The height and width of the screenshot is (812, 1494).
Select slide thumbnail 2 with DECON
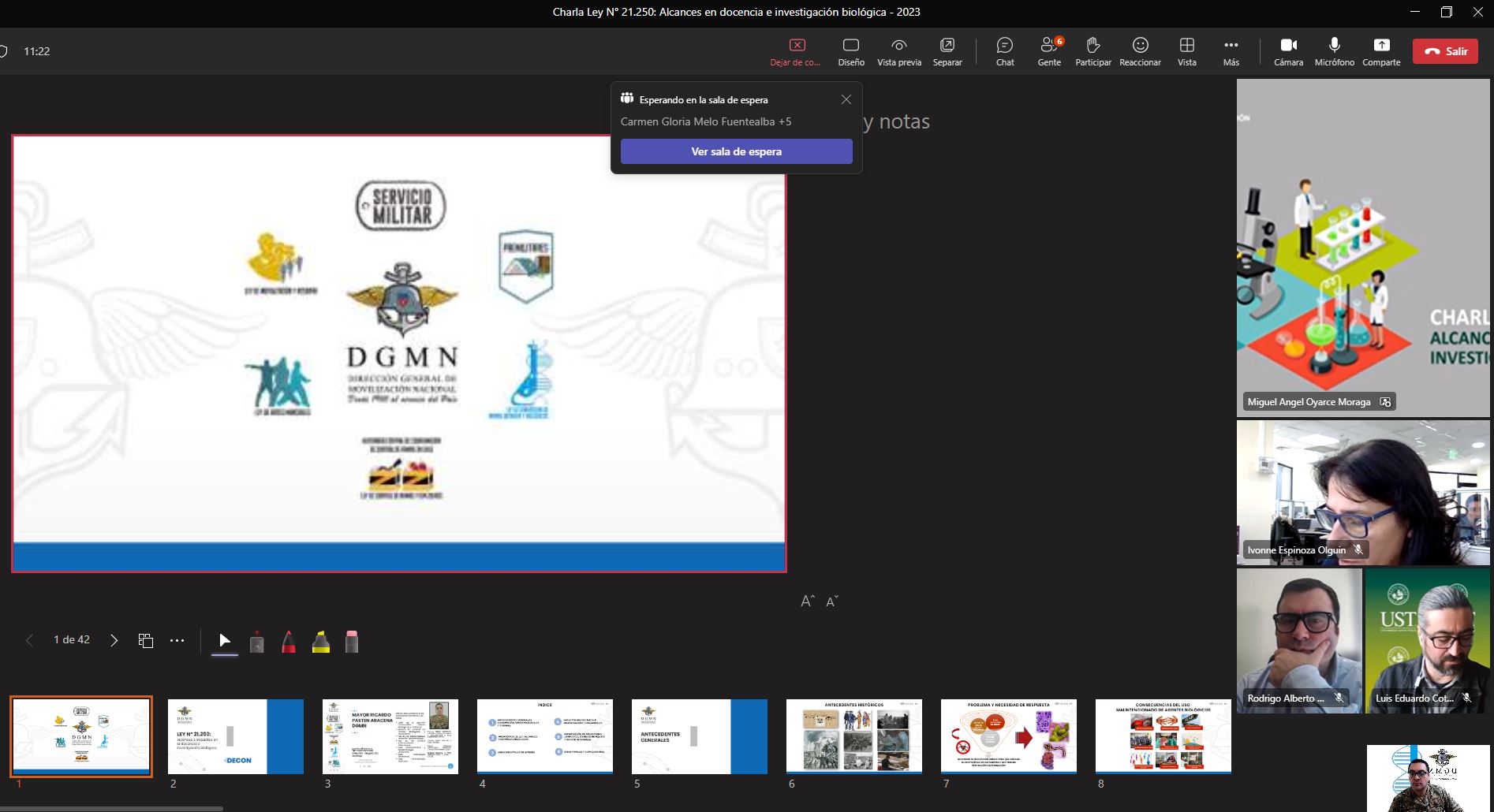pyautogui.click(x=236, y=736)
